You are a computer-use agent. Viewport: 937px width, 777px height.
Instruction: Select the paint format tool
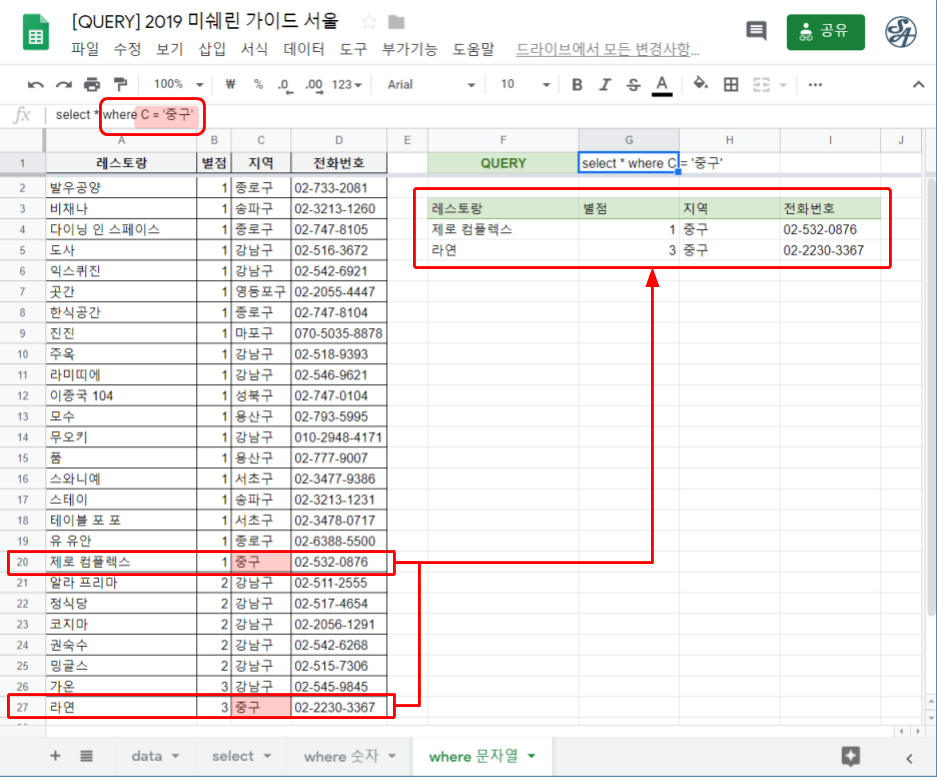120,85
